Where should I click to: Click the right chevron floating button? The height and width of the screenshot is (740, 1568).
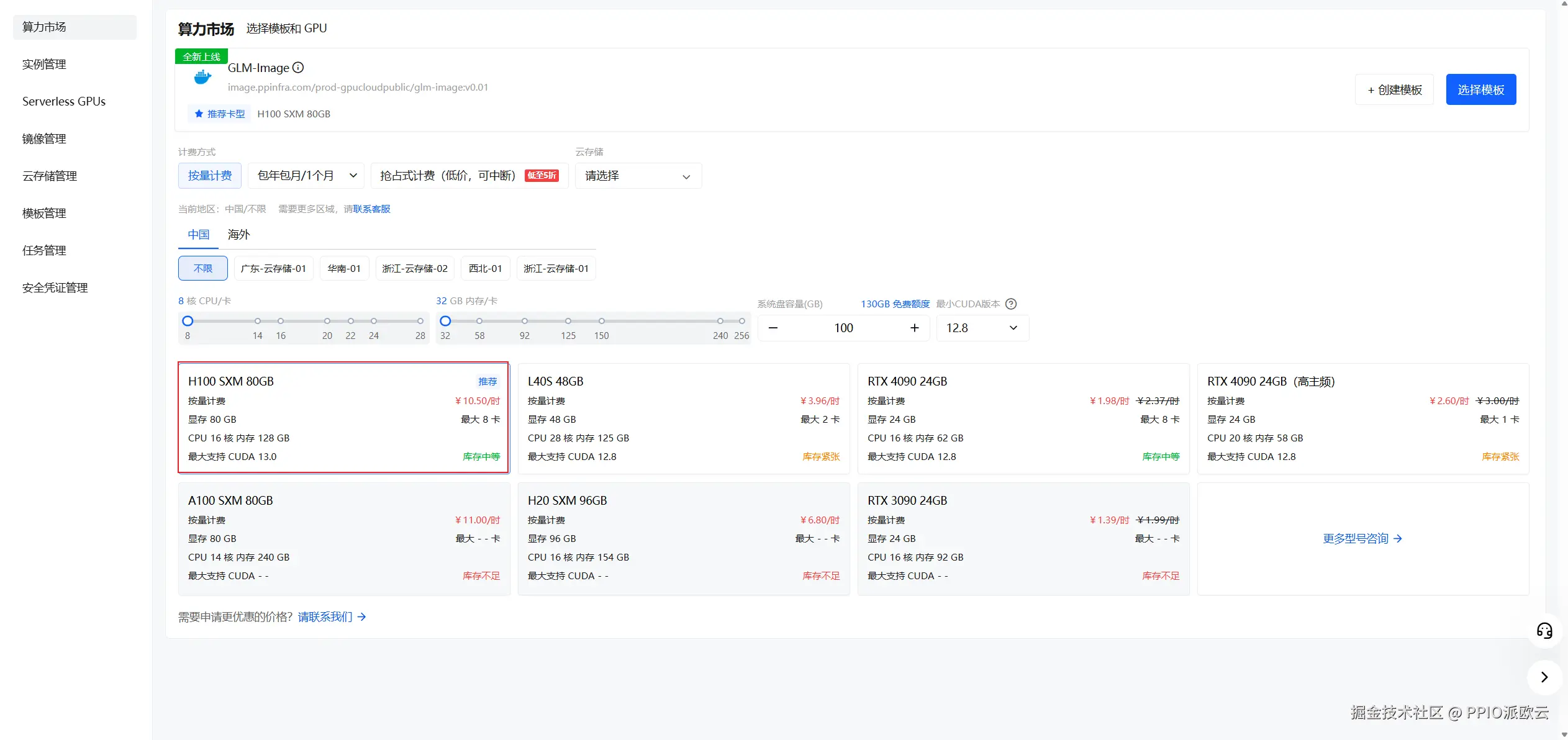pos(1544,677)
